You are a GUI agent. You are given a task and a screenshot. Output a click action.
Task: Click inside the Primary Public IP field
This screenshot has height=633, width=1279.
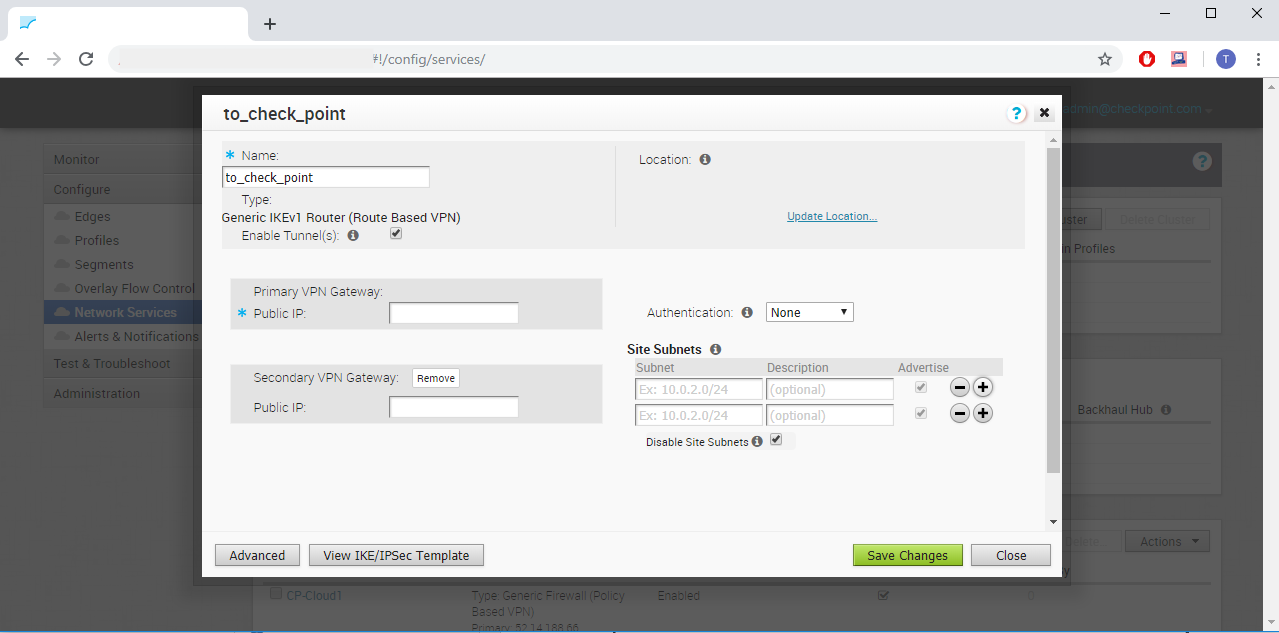click(x=453, y=312)
